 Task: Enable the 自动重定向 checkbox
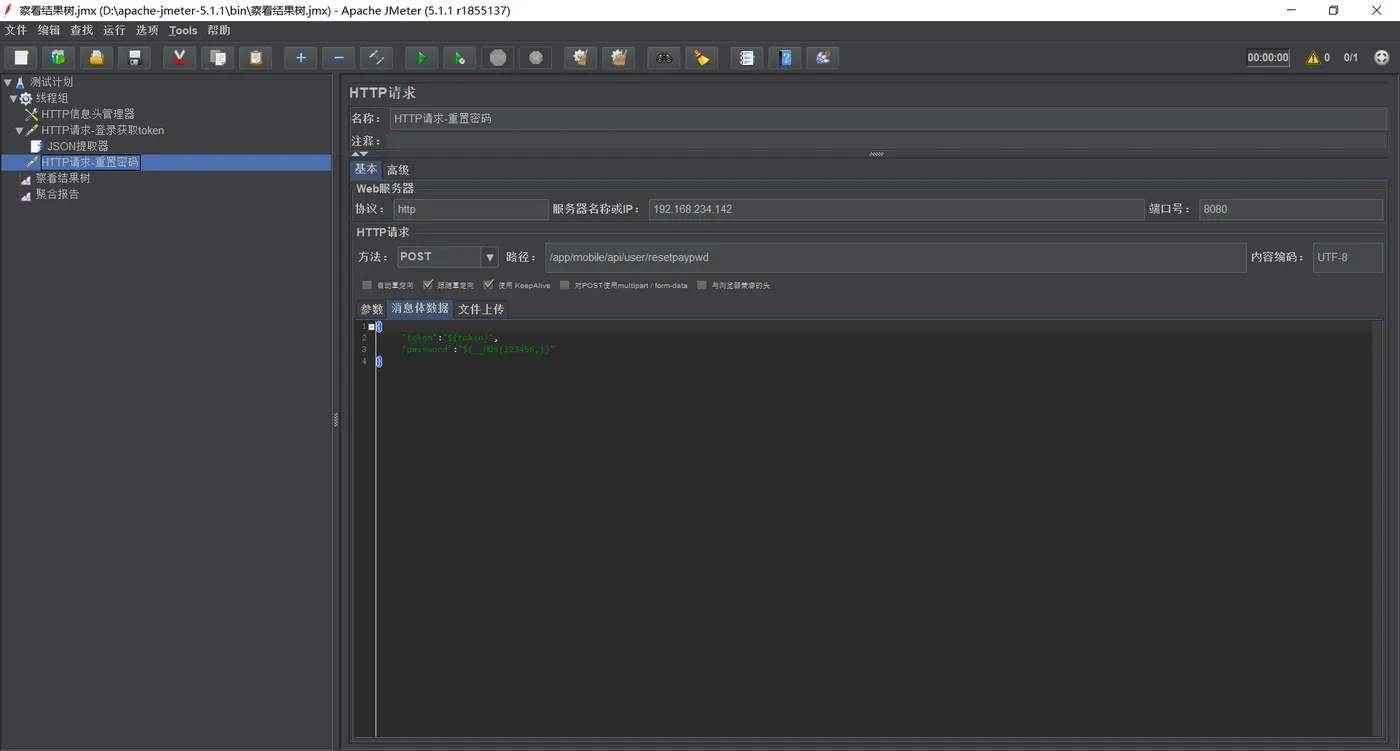point(367,285)
